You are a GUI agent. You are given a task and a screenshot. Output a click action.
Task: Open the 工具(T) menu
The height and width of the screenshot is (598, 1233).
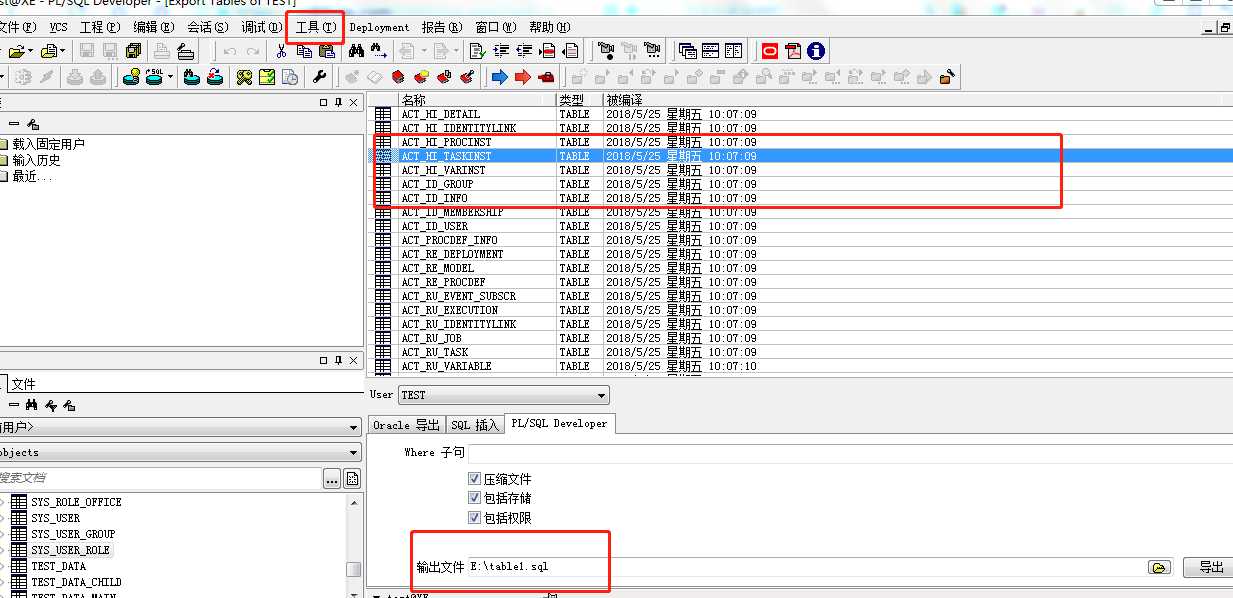pos(316,27)
